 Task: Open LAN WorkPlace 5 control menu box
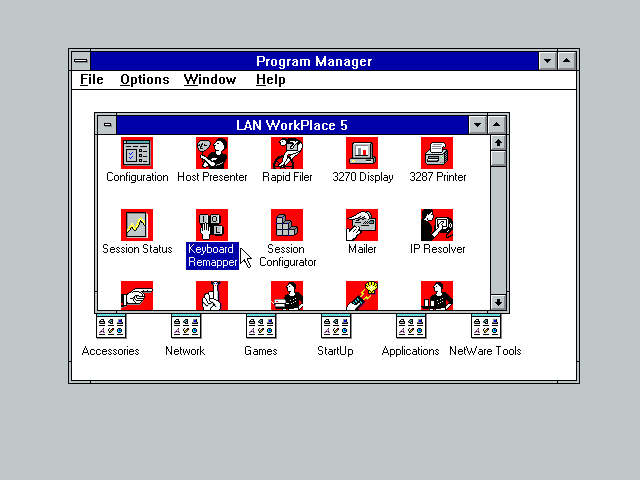[x=107, y=125]
